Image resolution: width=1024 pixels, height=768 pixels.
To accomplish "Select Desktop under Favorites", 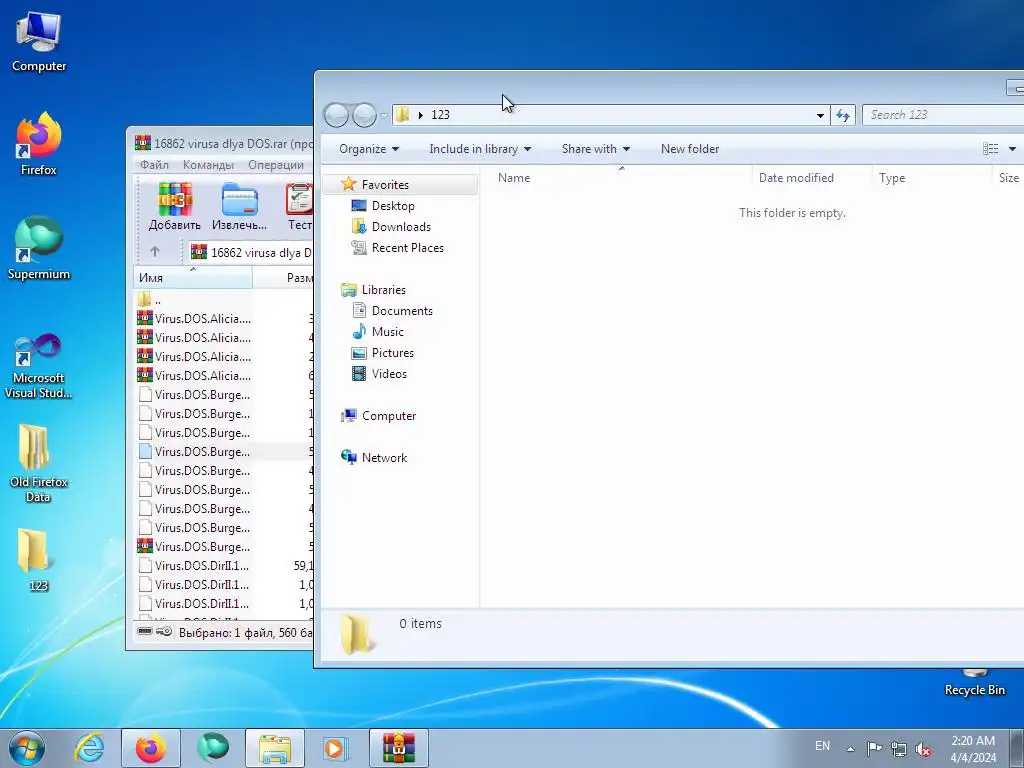I will (392, 206).
